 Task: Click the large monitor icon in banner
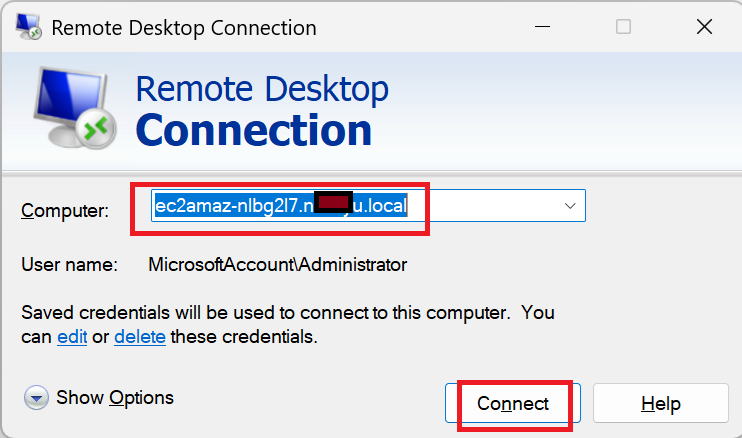click(x=75, y=108)
